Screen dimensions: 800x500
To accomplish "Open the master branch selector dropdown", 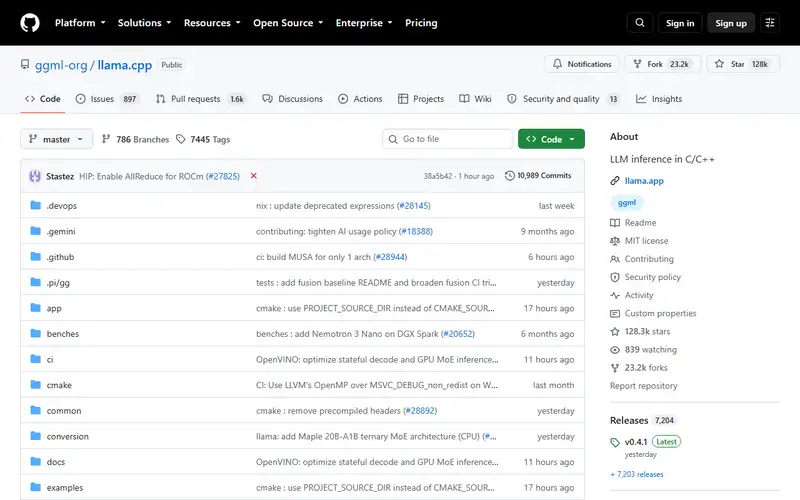I will (57, 139).
